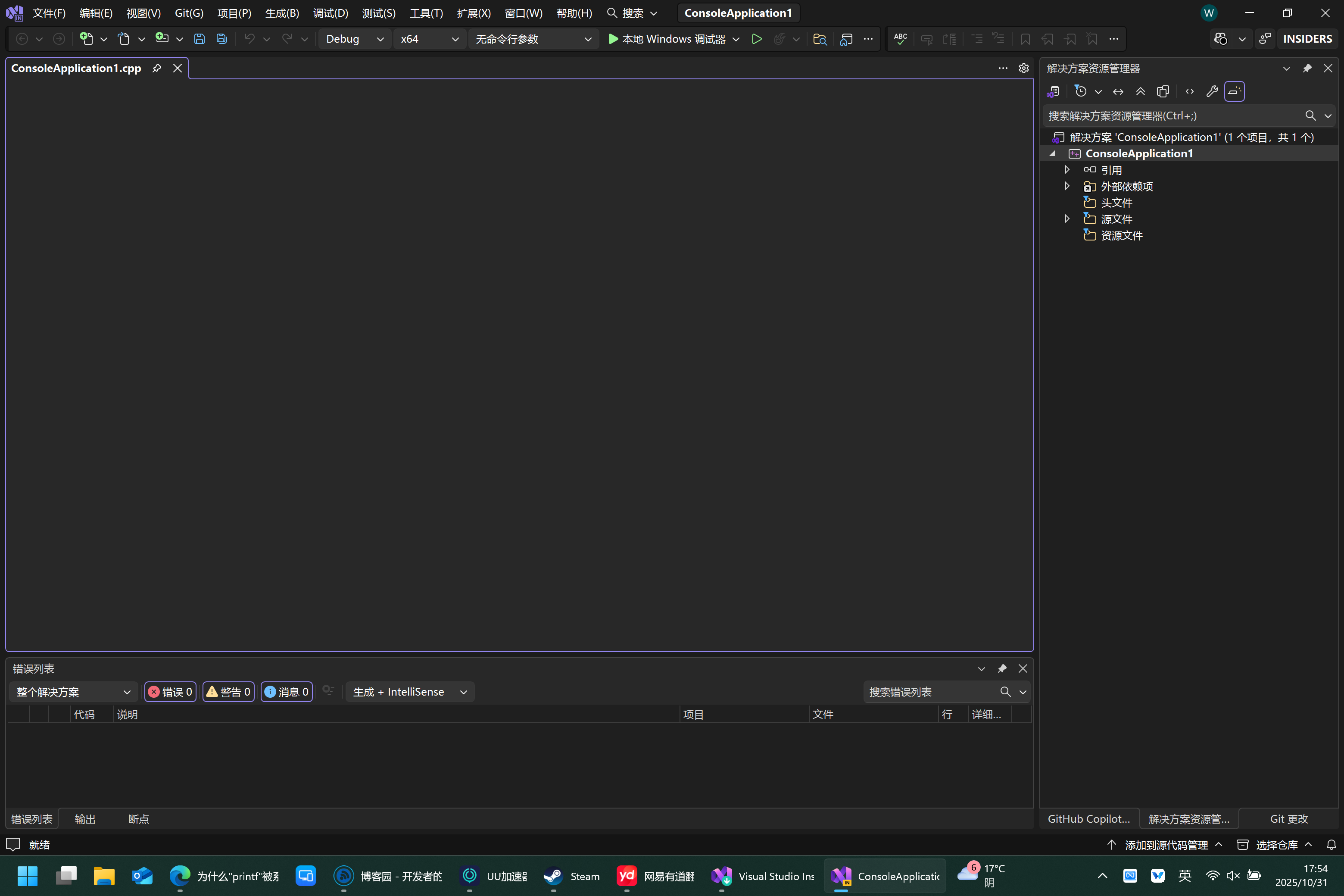Switch to the 输出 tab
The width and height of the screenshot is (1344, 896).
click(x=85, y=819)
